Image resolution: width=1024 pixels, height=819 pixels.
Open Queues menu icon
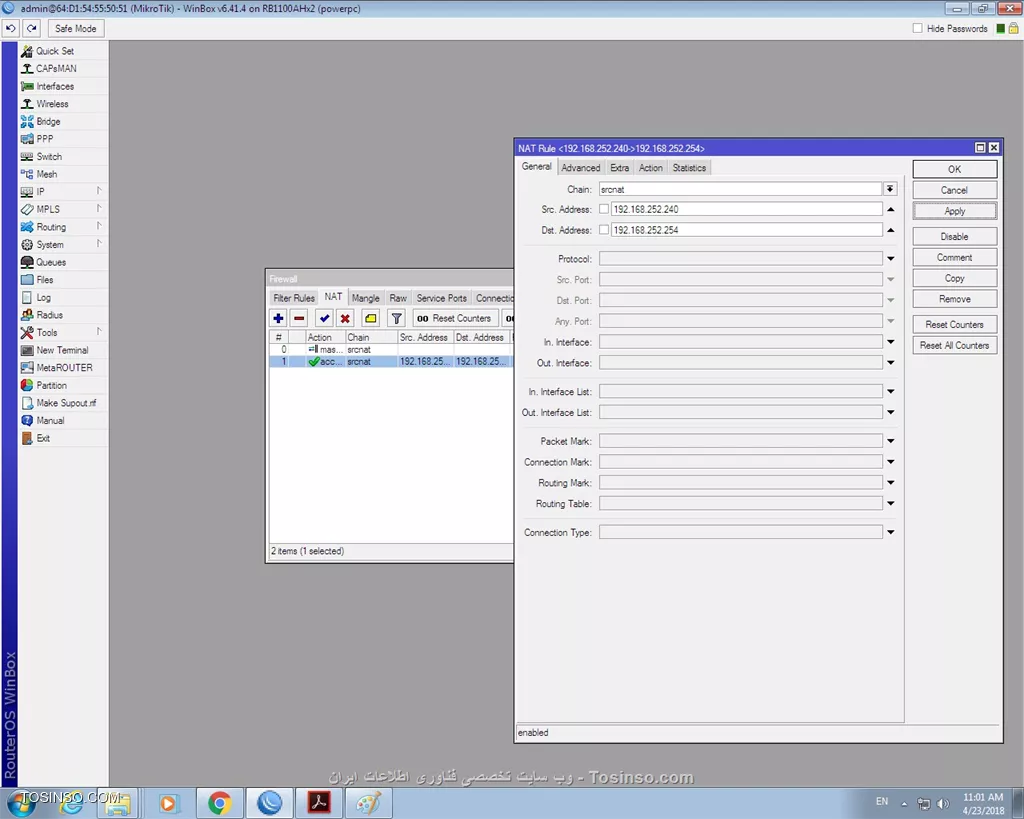point(27,263)
